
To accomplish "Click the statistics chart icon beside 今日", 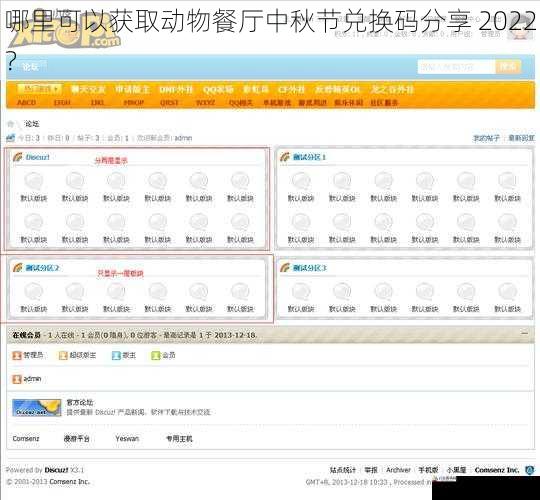I will [x=11, y=138].
